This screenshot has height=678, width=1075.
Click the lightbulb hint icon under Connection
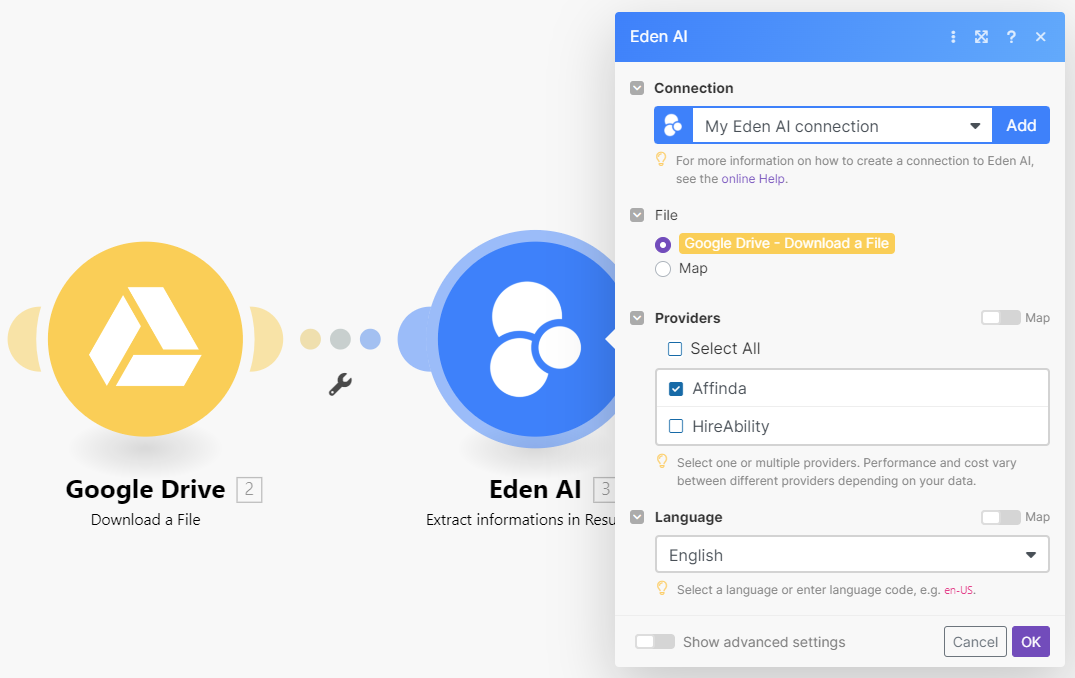coord(661,159)
